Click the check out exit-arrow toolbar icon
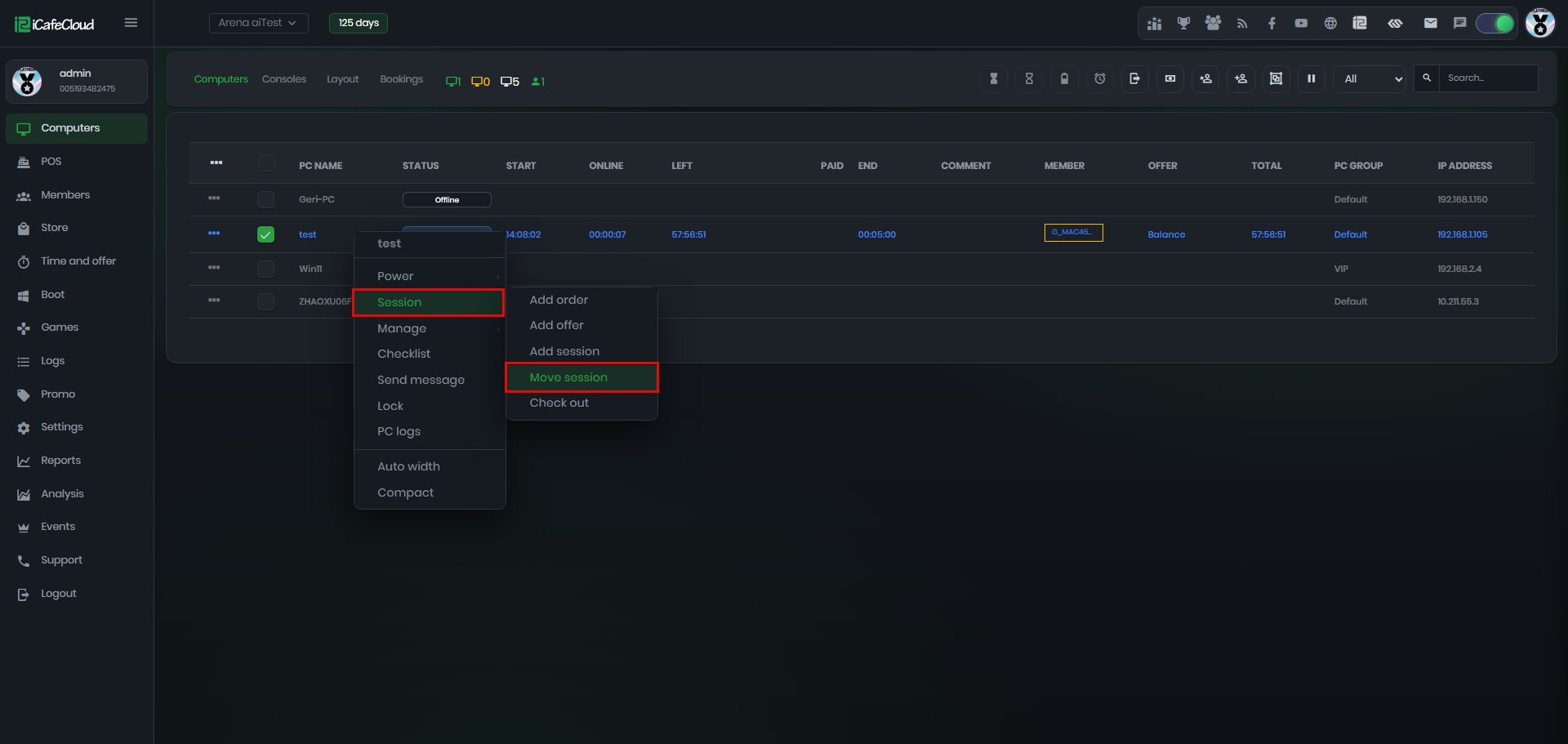This screenshot has height=744, width=1568. click(1135, 79)
